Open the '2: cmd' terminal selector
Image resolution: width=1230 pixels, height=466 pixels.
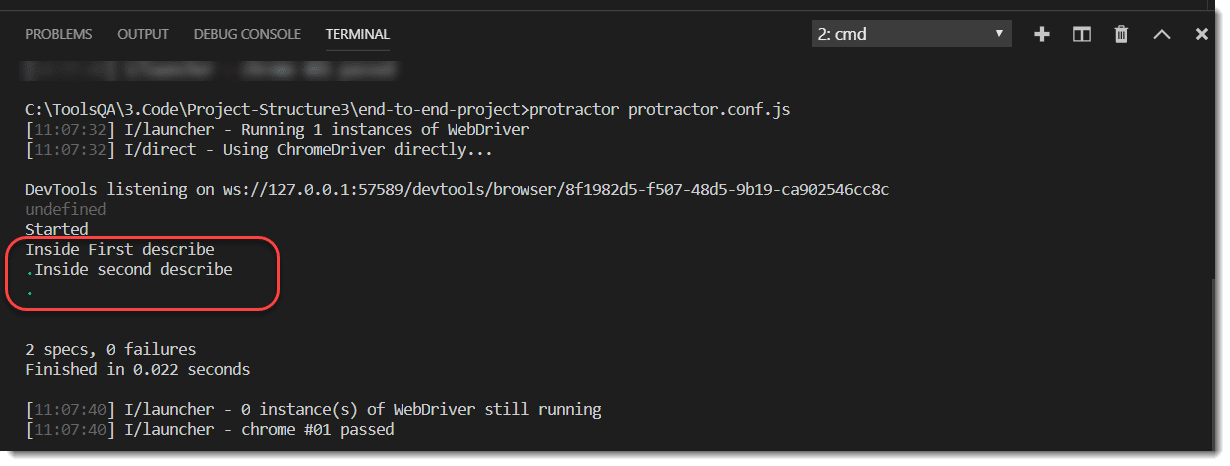coord(912,34)
